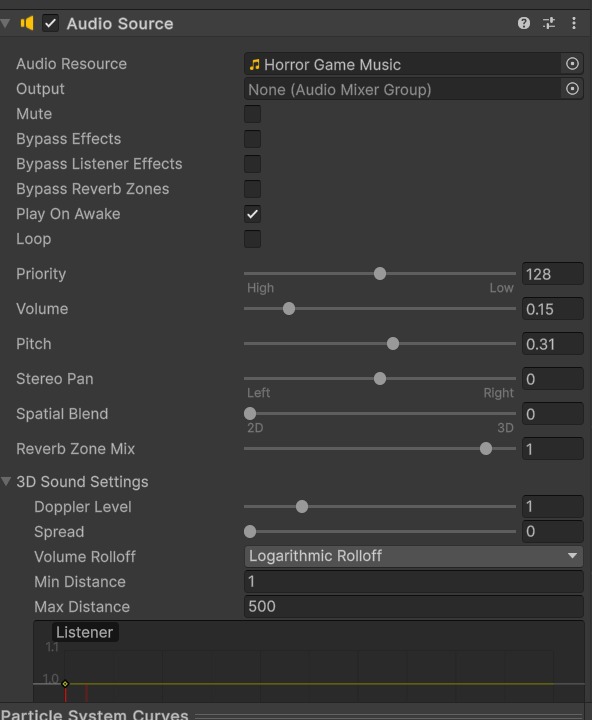Disable the Audio Source component checkbox
Screen dimensions: 592x720
(51, 23)
